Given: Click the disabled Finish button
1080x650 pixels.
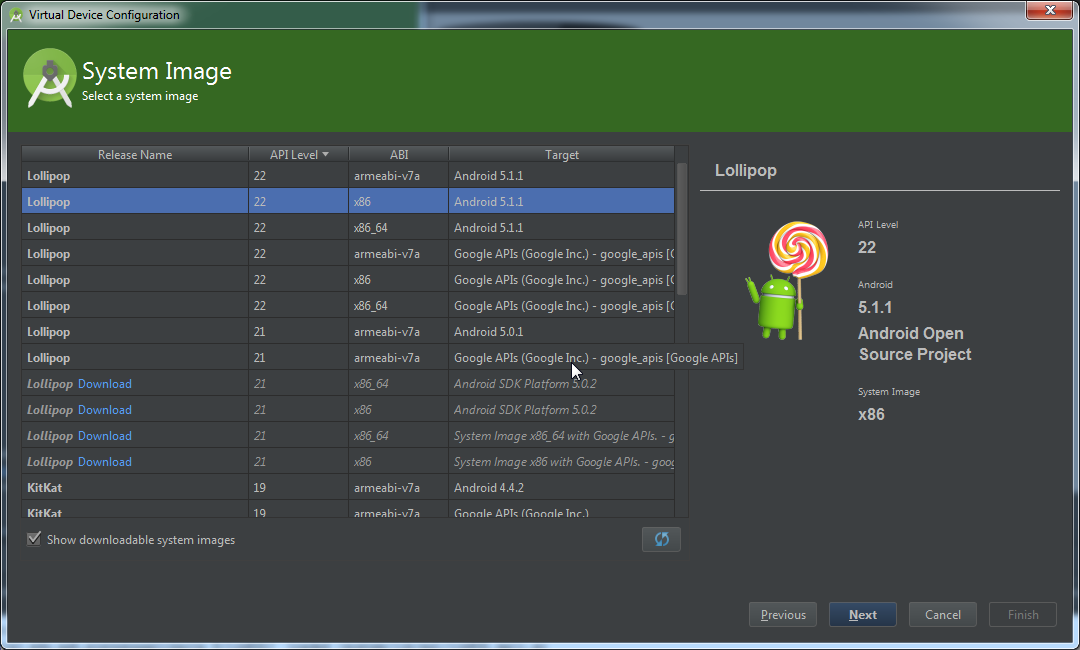Looking at the screenshot, I should [1023, 615].
